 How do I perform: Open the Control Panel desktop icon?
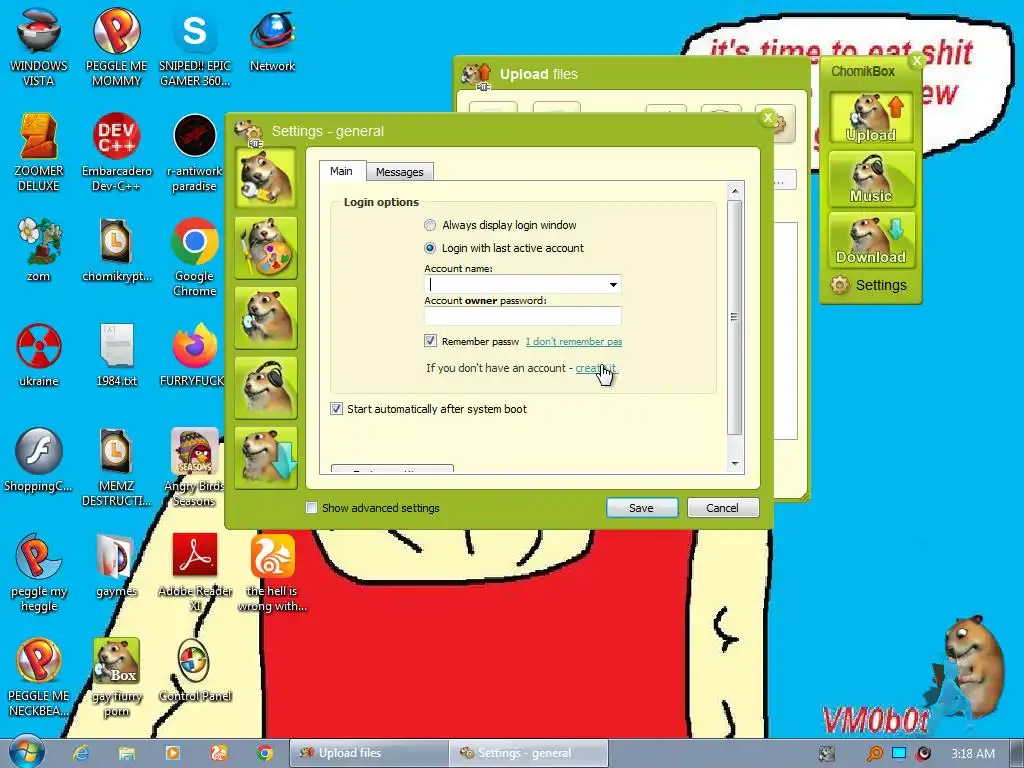pyautogui.click(x=195, y=671)
